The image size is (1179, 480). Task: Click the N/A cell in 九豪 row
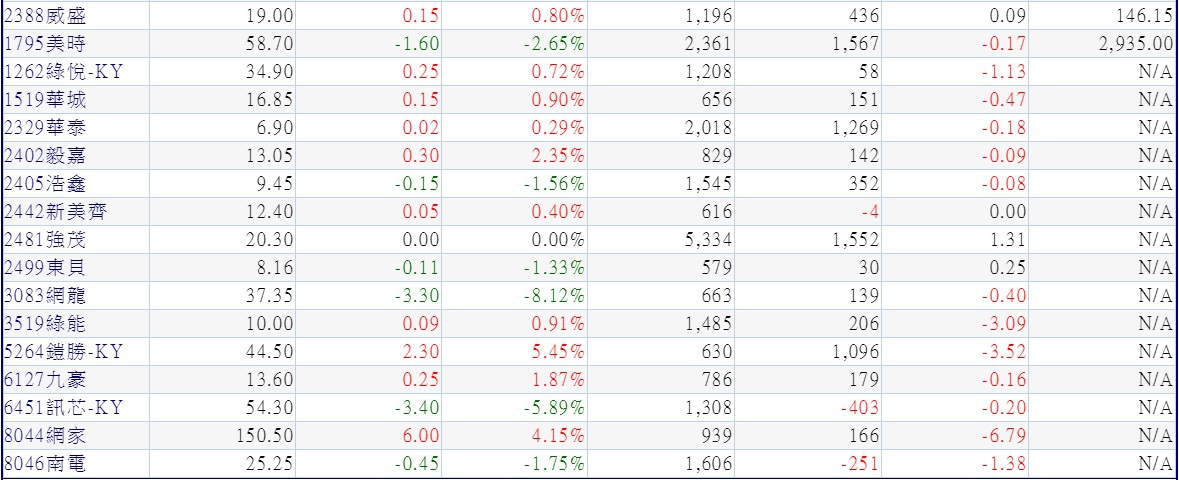(1156, 381)
